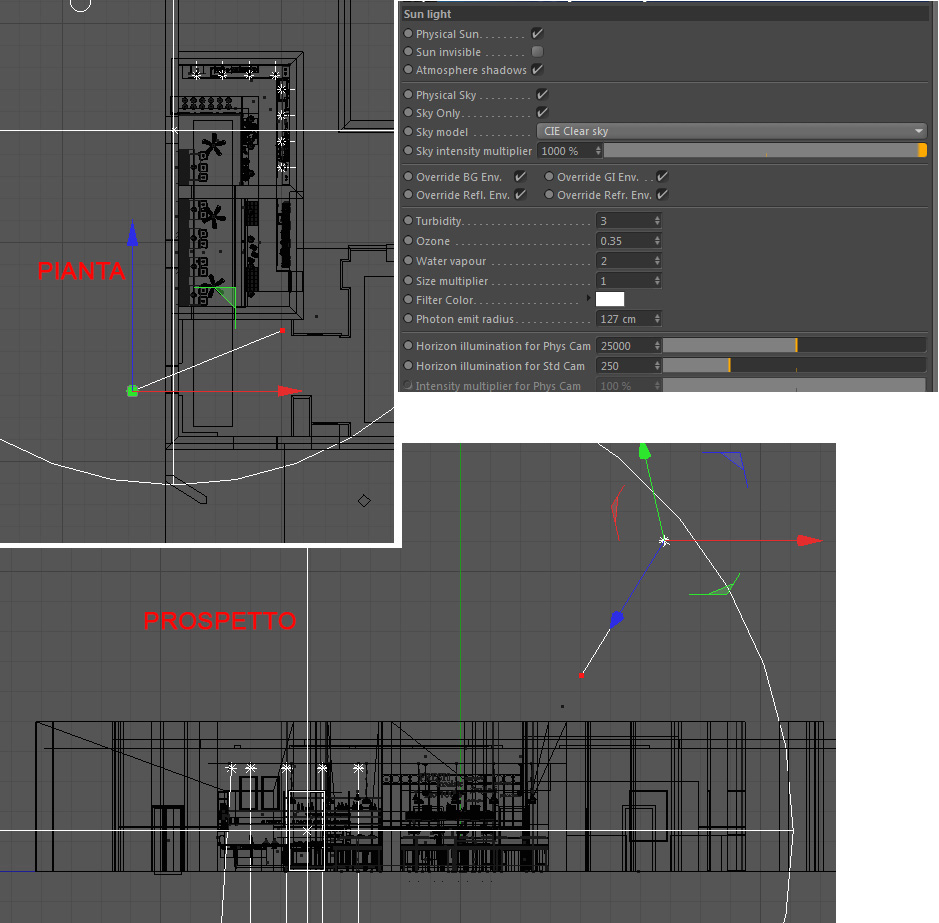Image resolution: width=939 pixels, height=923 pixels.
Task: Grab the blue Z-axis arrow in the plan viewport
Action: tap(132, 234)
